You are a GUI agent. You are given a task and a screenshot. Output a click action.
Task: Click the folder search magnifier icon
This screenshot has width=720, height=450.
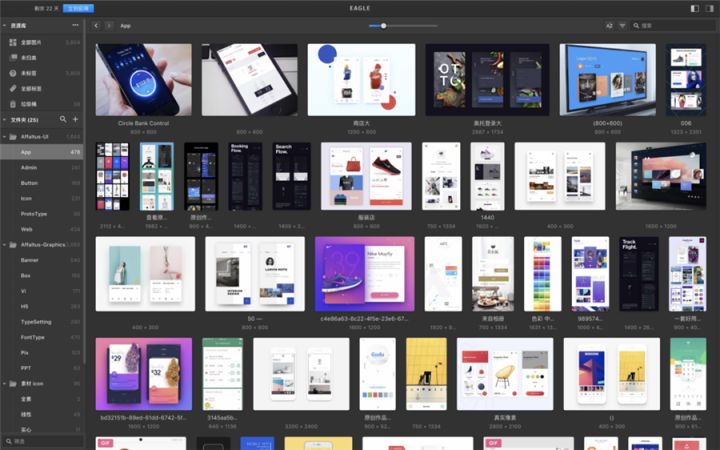[x=63, y=119]
